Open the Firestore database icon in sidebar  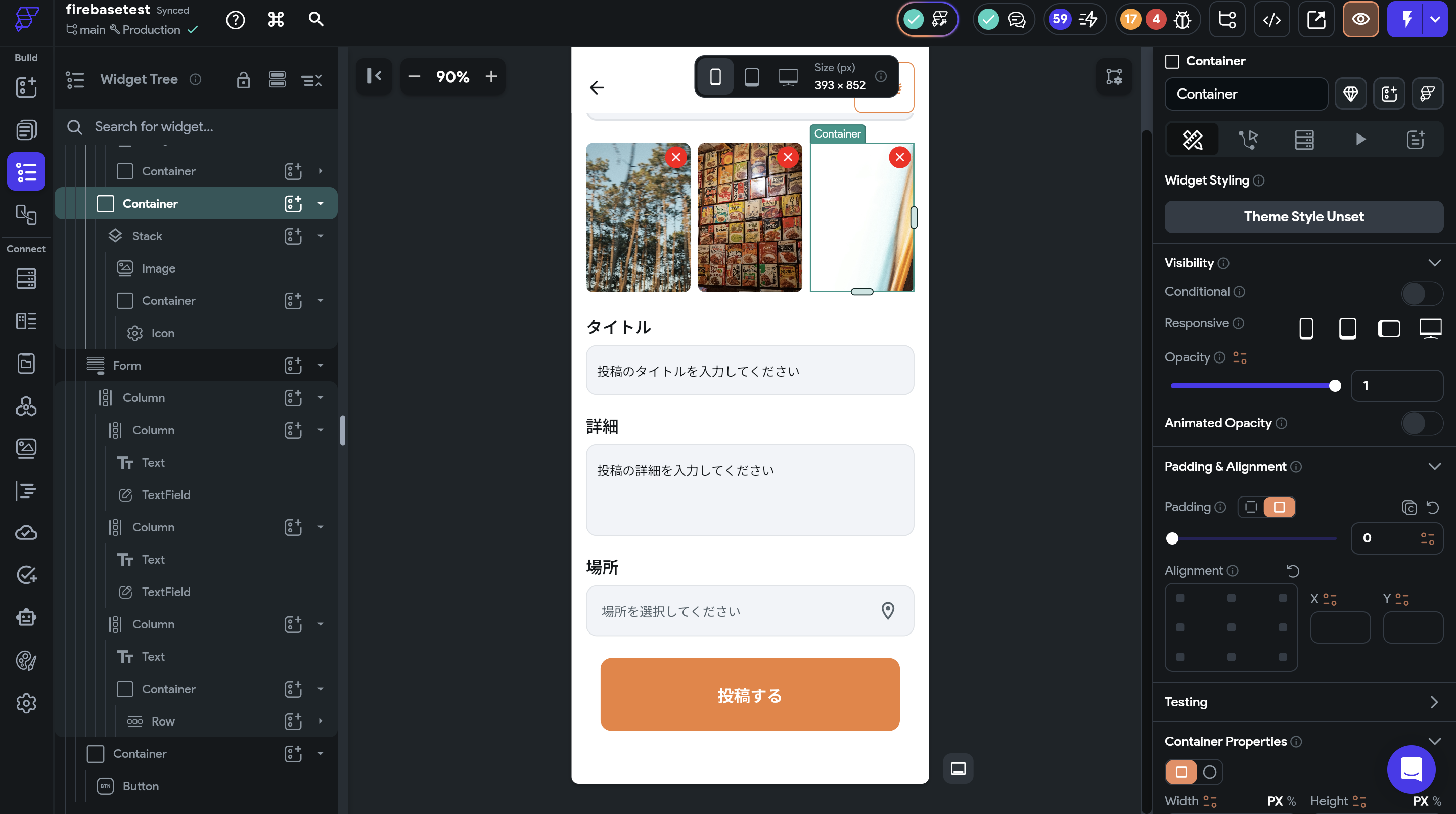click(x=26, y=279)
